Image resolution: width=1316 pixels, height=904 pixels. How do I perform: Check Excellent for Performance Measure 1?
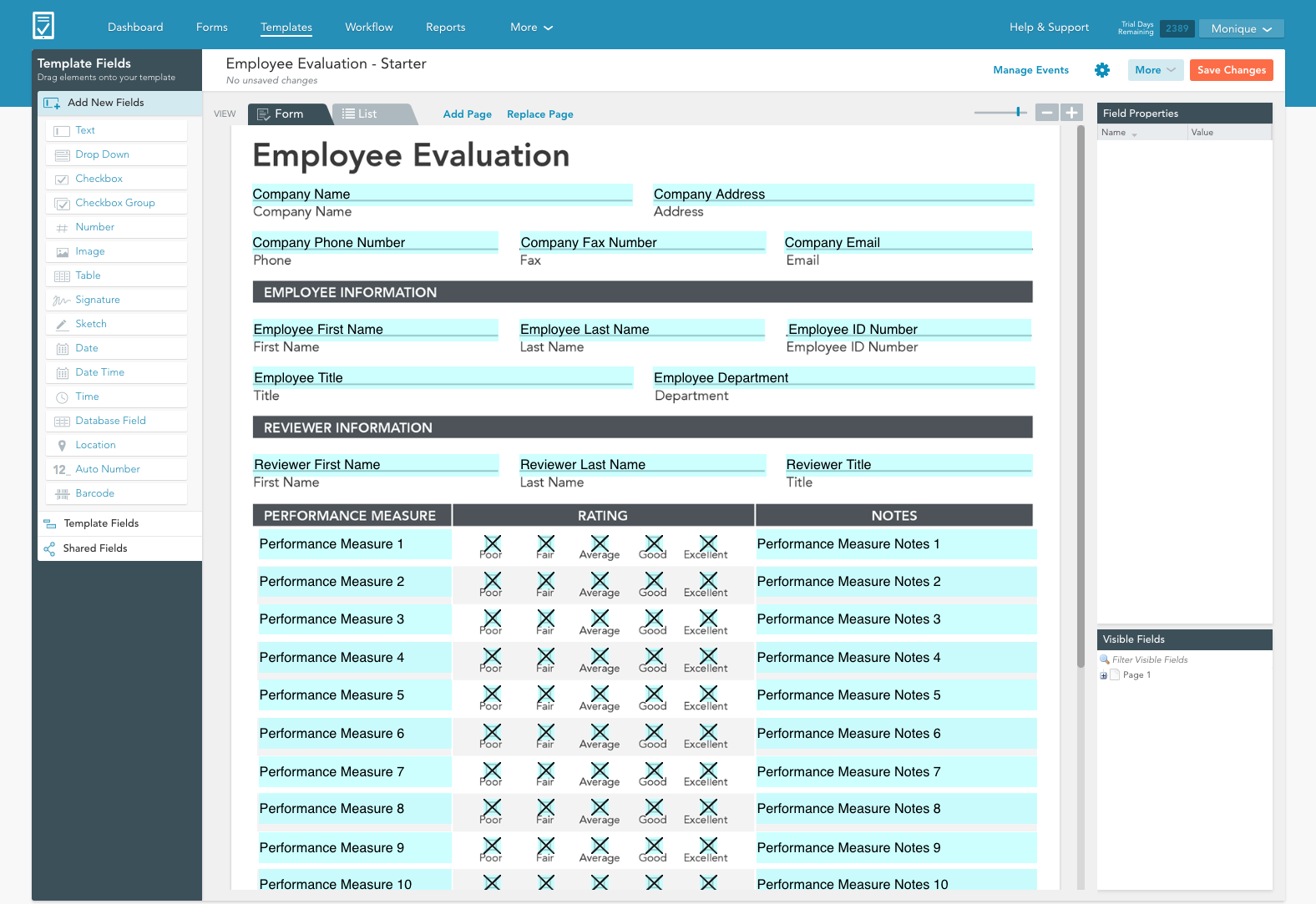coord(709,543)
